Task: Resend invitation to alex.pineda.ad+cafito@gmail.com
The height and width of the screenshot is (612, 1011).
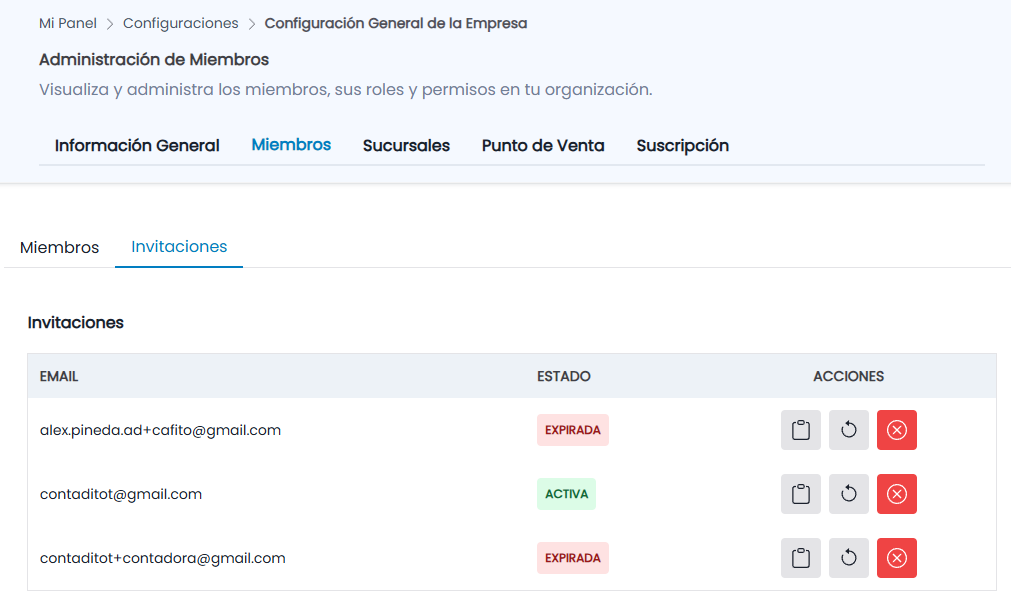Action: 849,430
